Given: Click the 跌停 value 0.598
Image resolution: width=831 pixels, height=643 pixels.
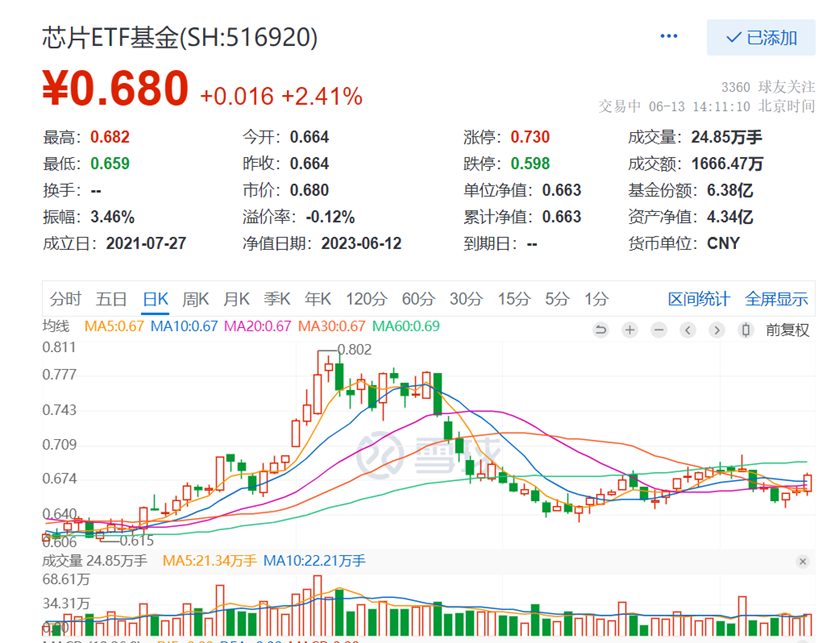Looking at the screenshot, I should pos(530,164).
